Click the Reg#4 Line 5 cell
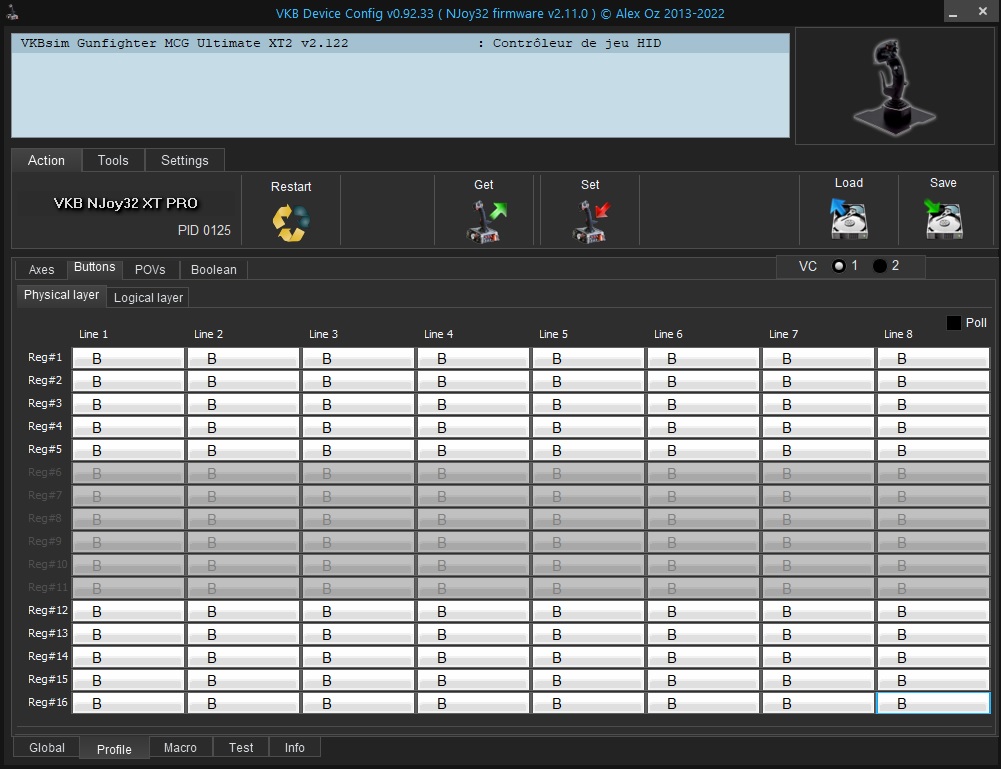The width and height of the screenshot is (1001, 771). coord(588,427)
